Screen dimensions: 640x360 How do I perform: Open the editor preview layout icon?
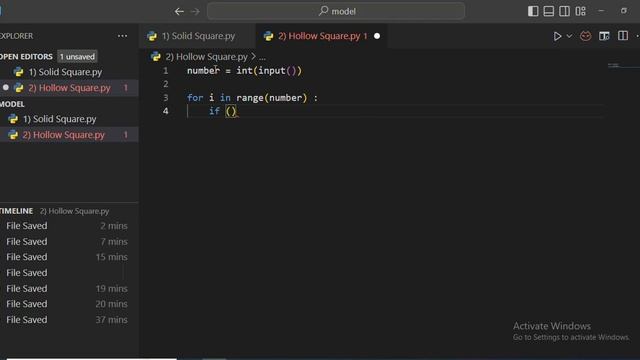pos(604,36)
